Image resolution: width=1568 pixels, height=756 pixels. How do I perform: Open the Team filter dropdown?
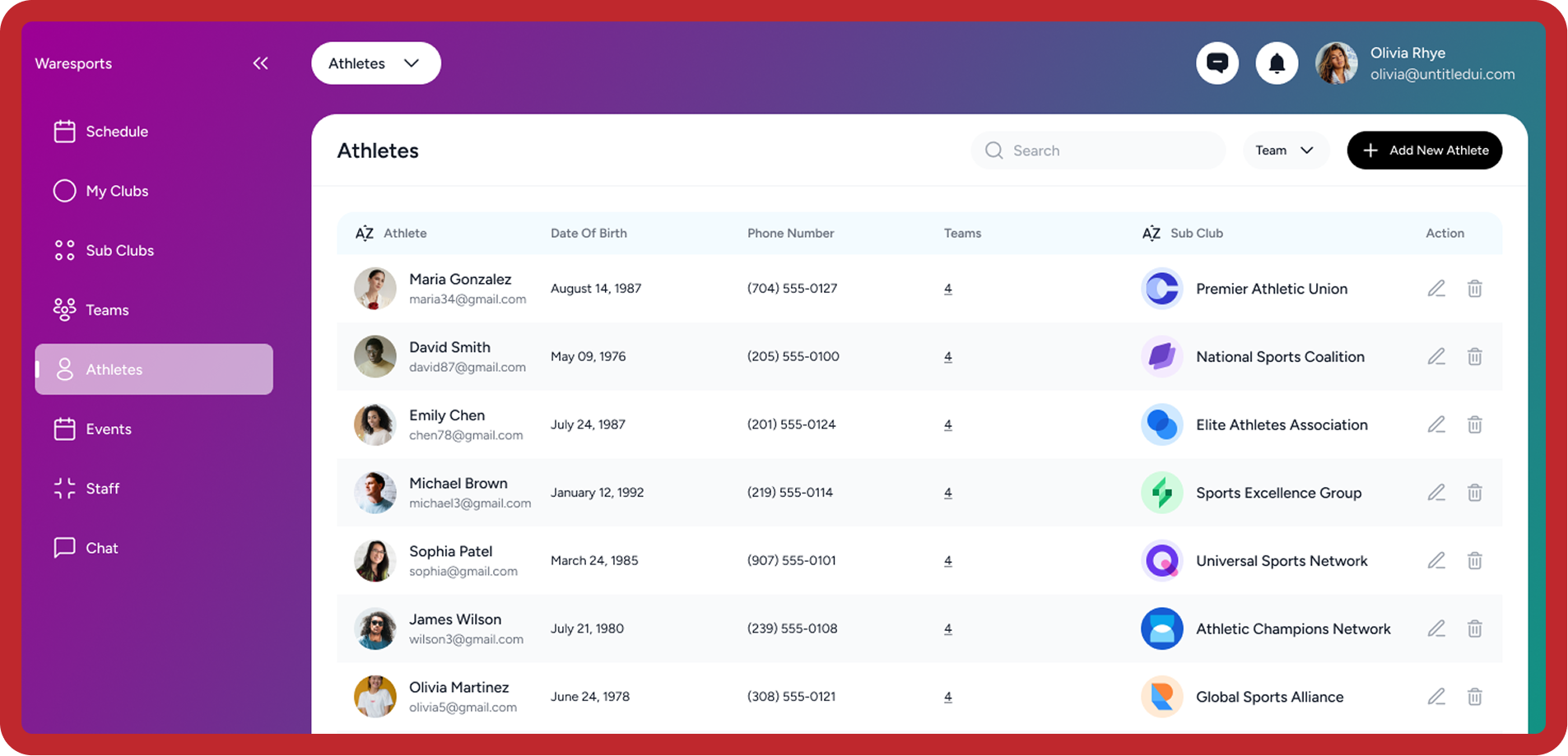[1284, 151]
